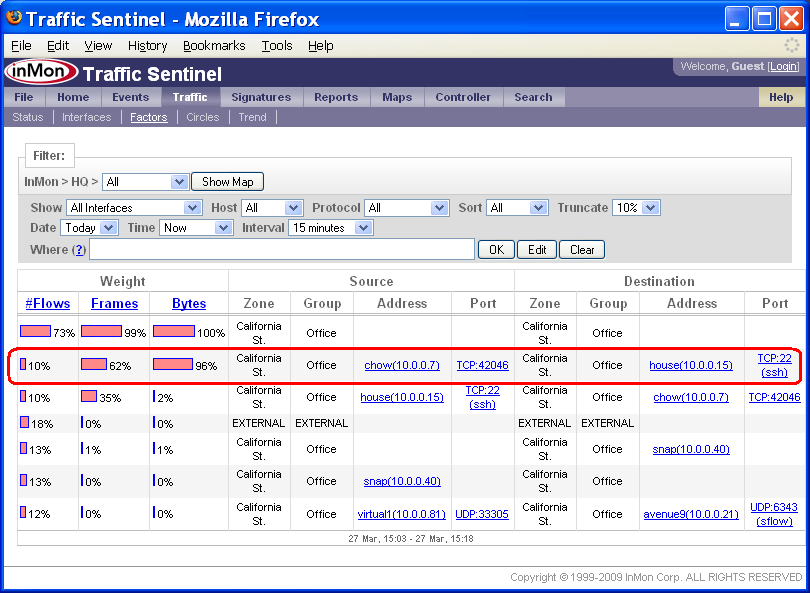
Task: Click the inMon logo
Action: pyautogui.click(x=41, y=71)
